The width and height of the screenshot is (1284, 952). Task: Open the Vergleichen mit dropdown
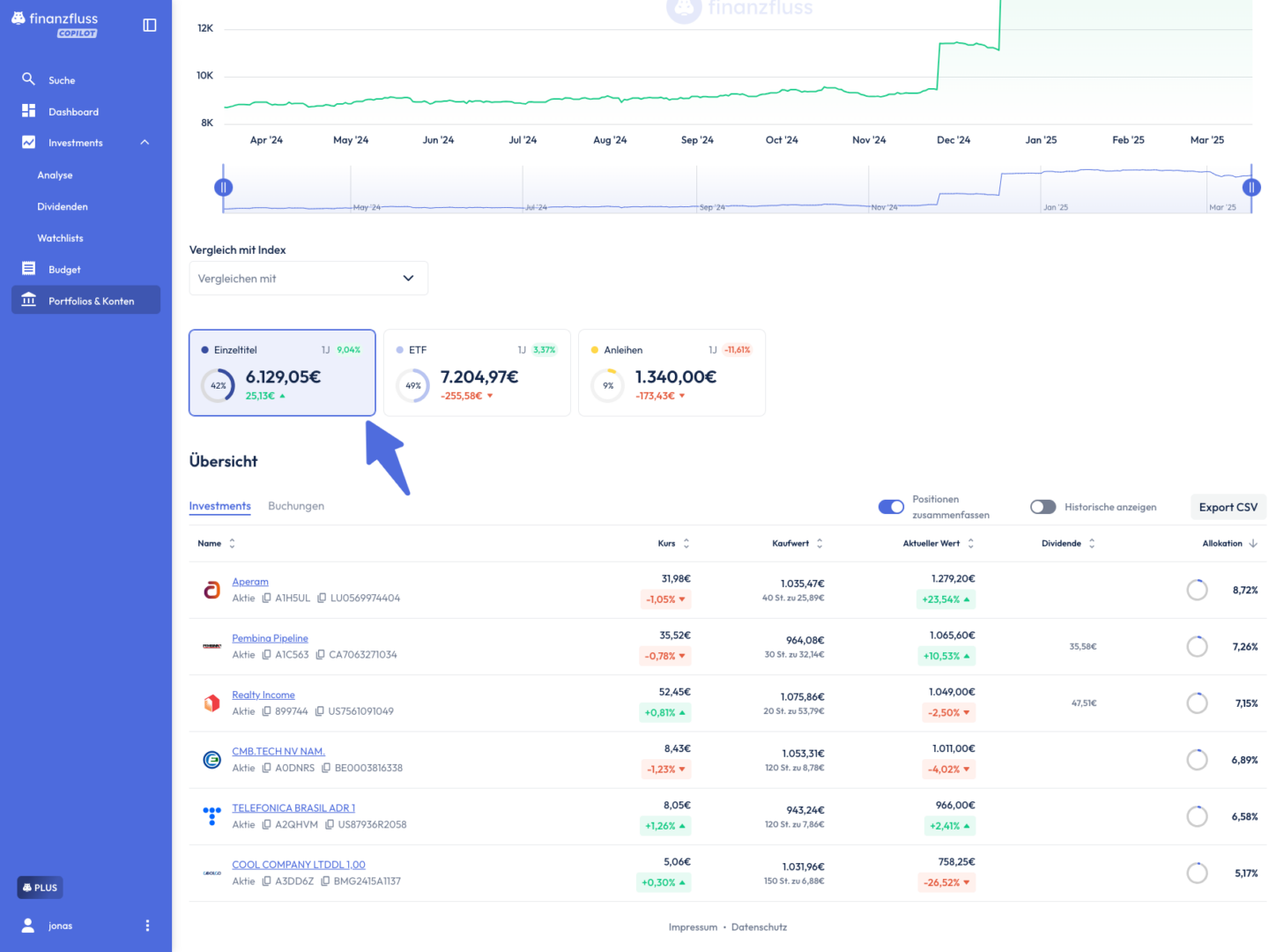[x=308, y=279]
